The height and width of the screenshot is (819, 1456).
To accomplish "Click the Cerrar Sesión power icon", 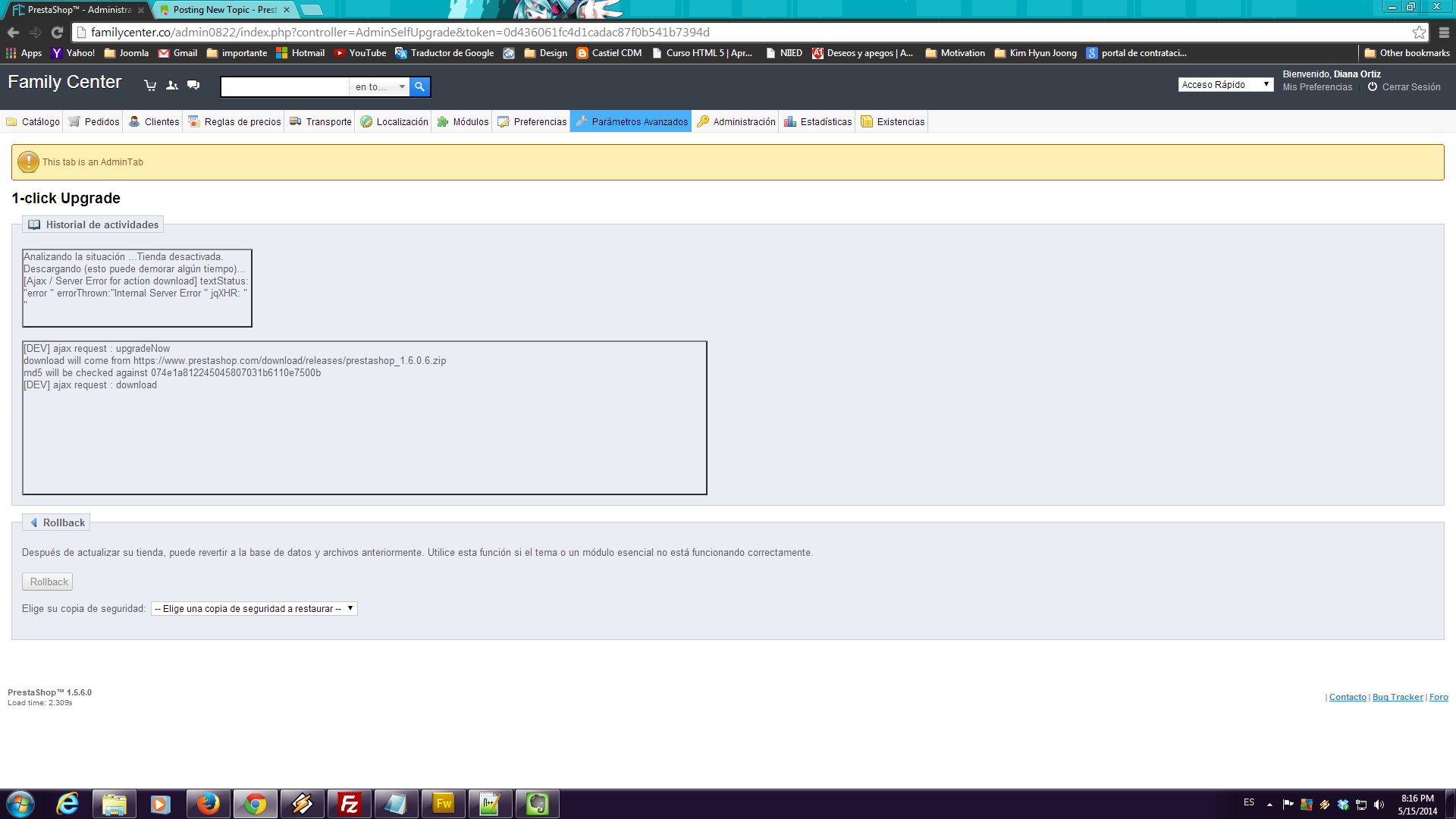I will [x=1373, y=87].
